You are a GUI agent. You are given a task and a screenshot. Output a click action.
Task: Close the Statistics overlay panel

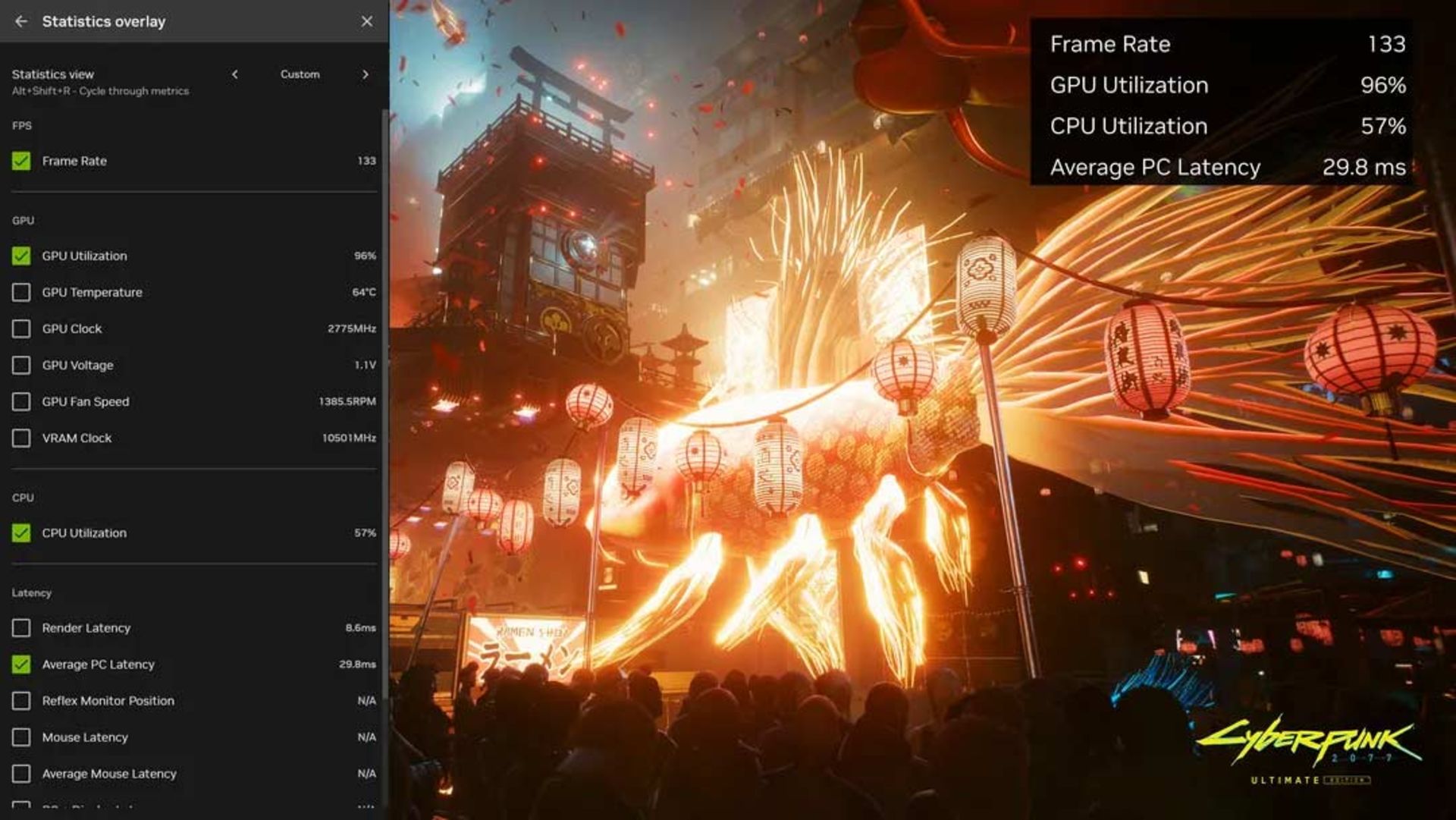click(367, 21)
